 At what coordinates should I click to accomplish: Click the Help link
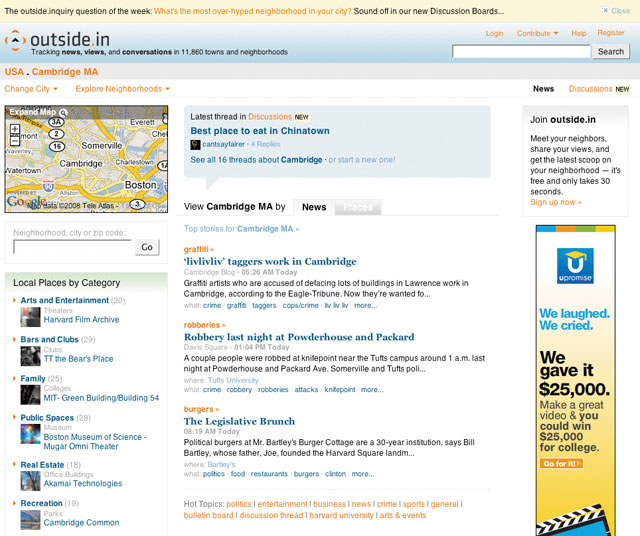[579, 33]
